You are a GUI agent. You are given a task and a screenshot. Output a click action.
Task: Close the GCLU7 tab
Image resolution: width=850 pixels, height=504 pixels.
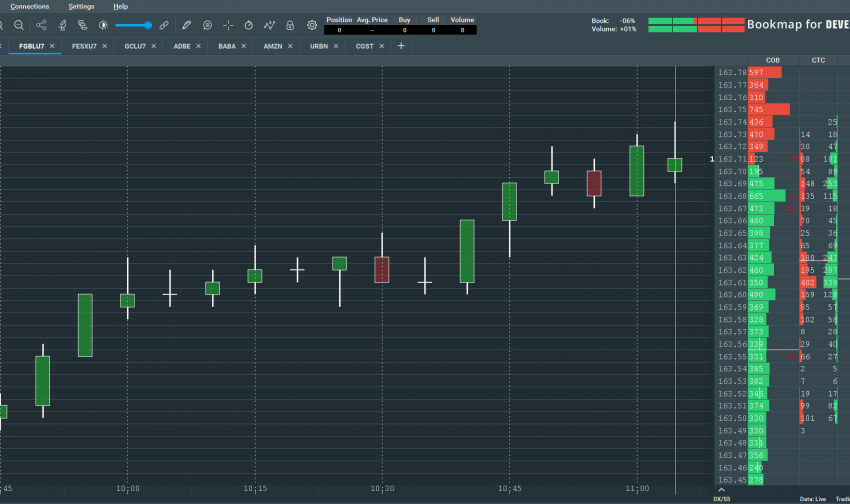point(153,46)
